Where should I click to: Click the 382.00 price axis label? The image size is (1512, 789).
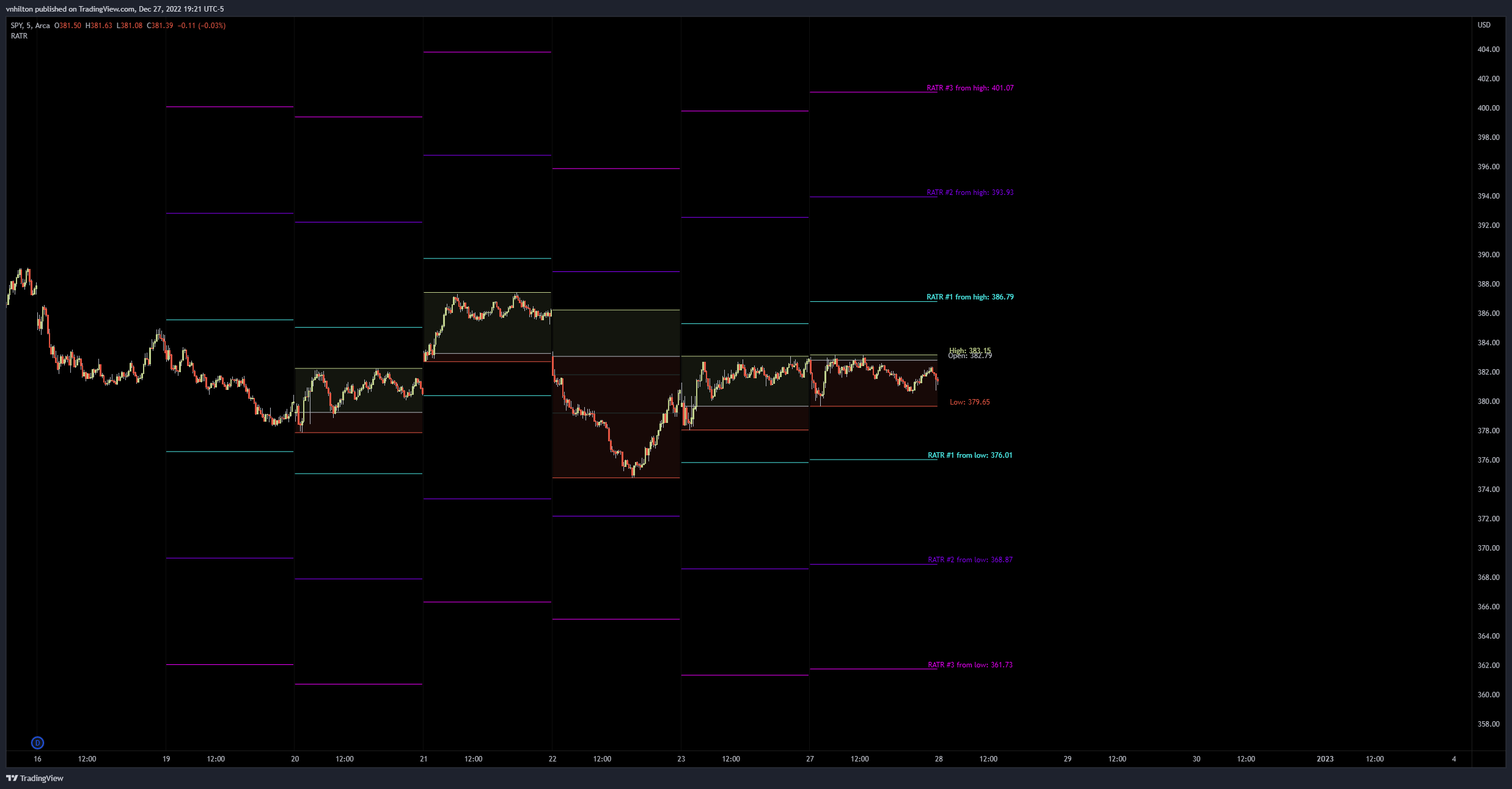[x=1488, y=372]
